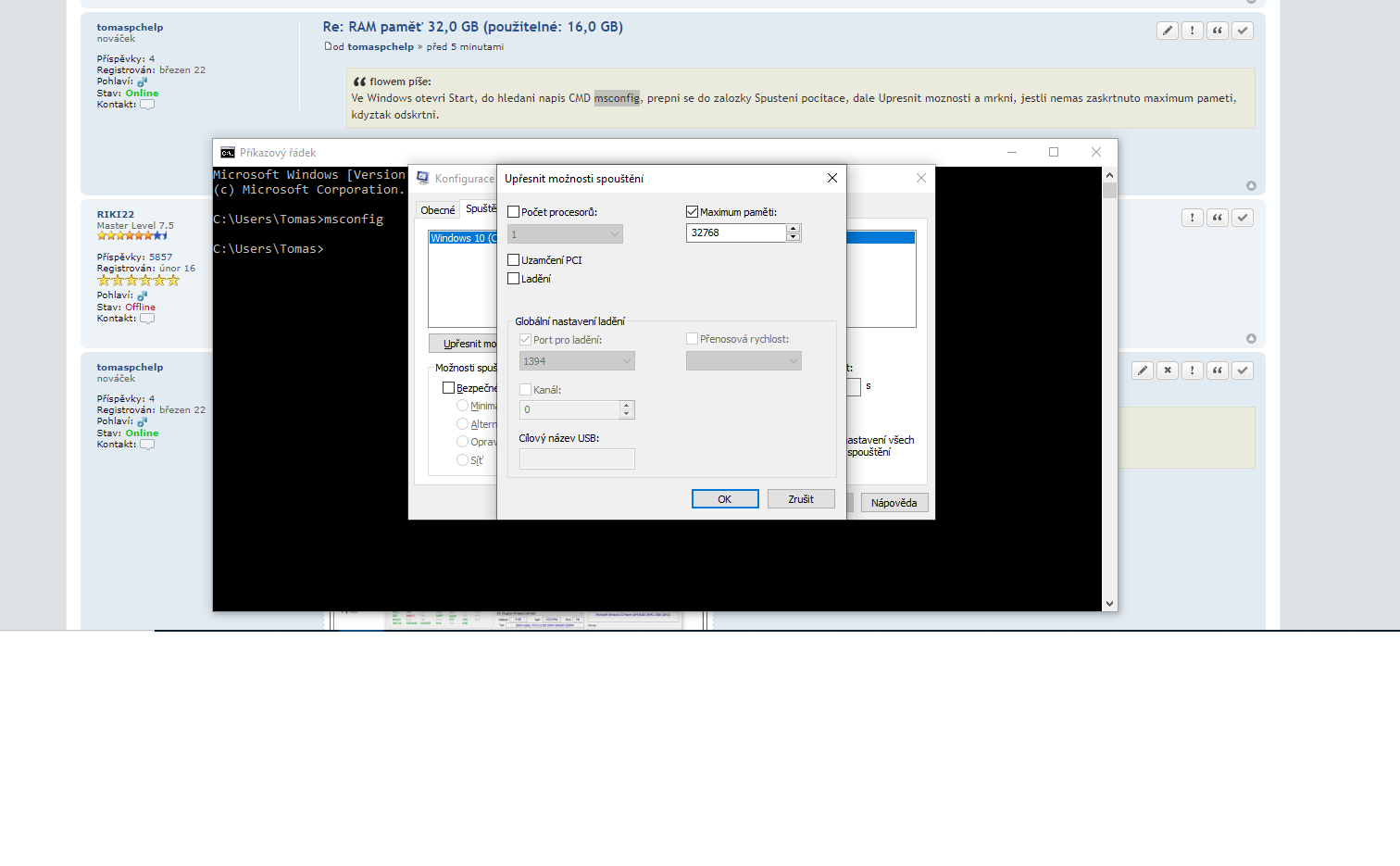
Task: Click the 'Upřesnit možnosti' button in Konfigurace
Action: point(464,344)
